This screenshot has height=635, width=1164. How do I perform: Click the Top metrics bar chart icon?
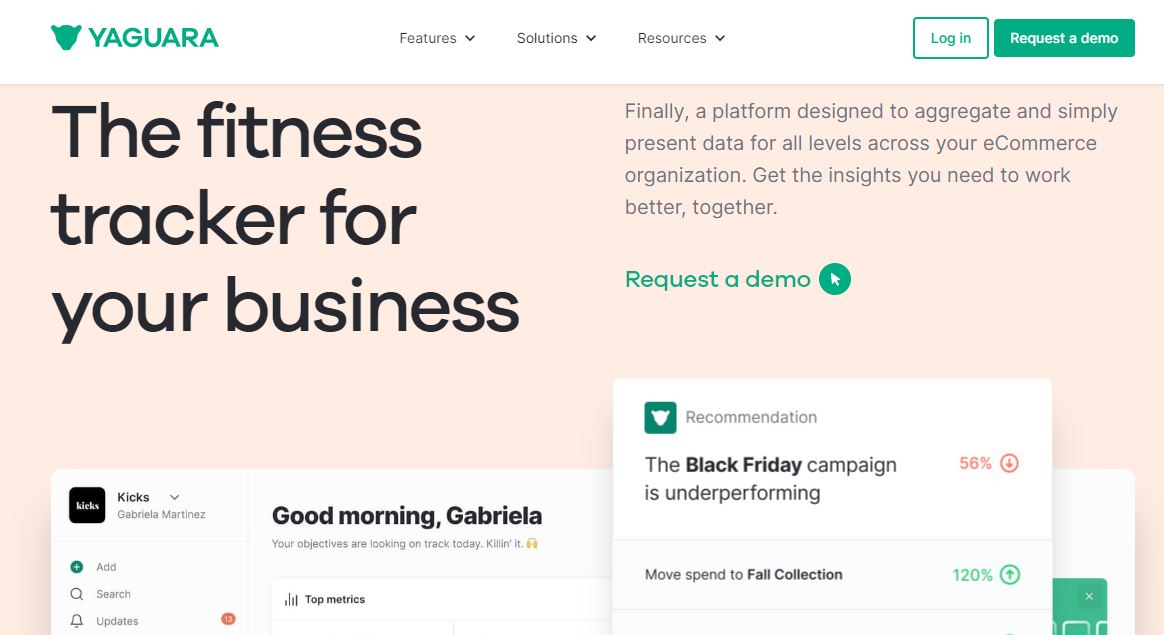point(291,600)
